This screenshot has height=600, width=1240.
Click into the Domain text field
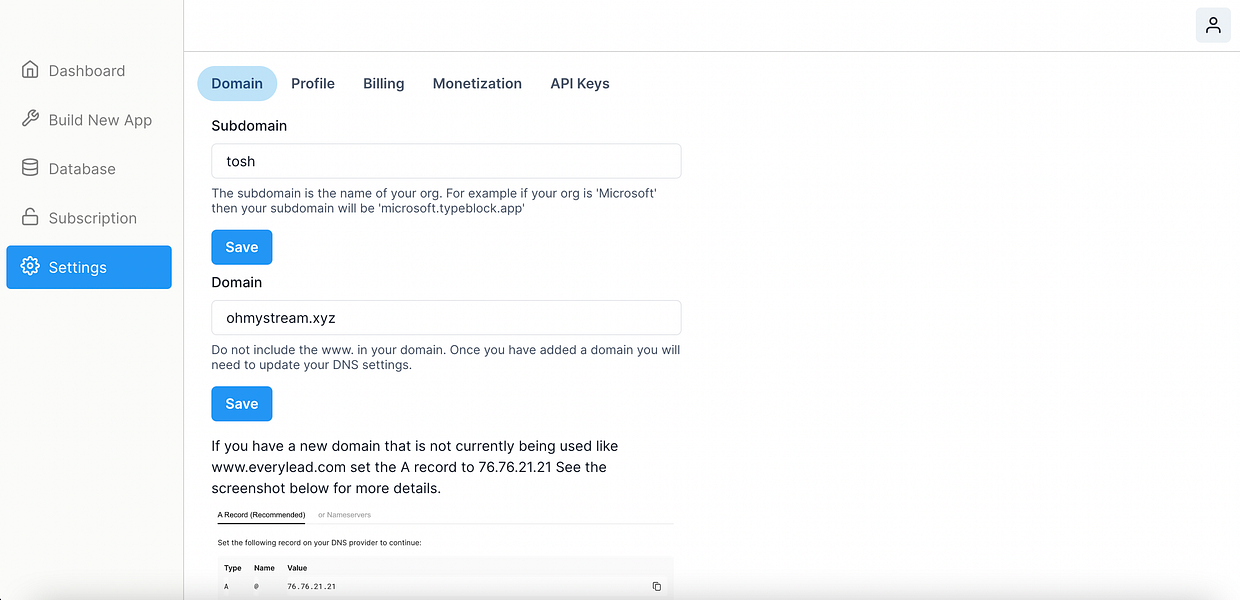(446, 318)
